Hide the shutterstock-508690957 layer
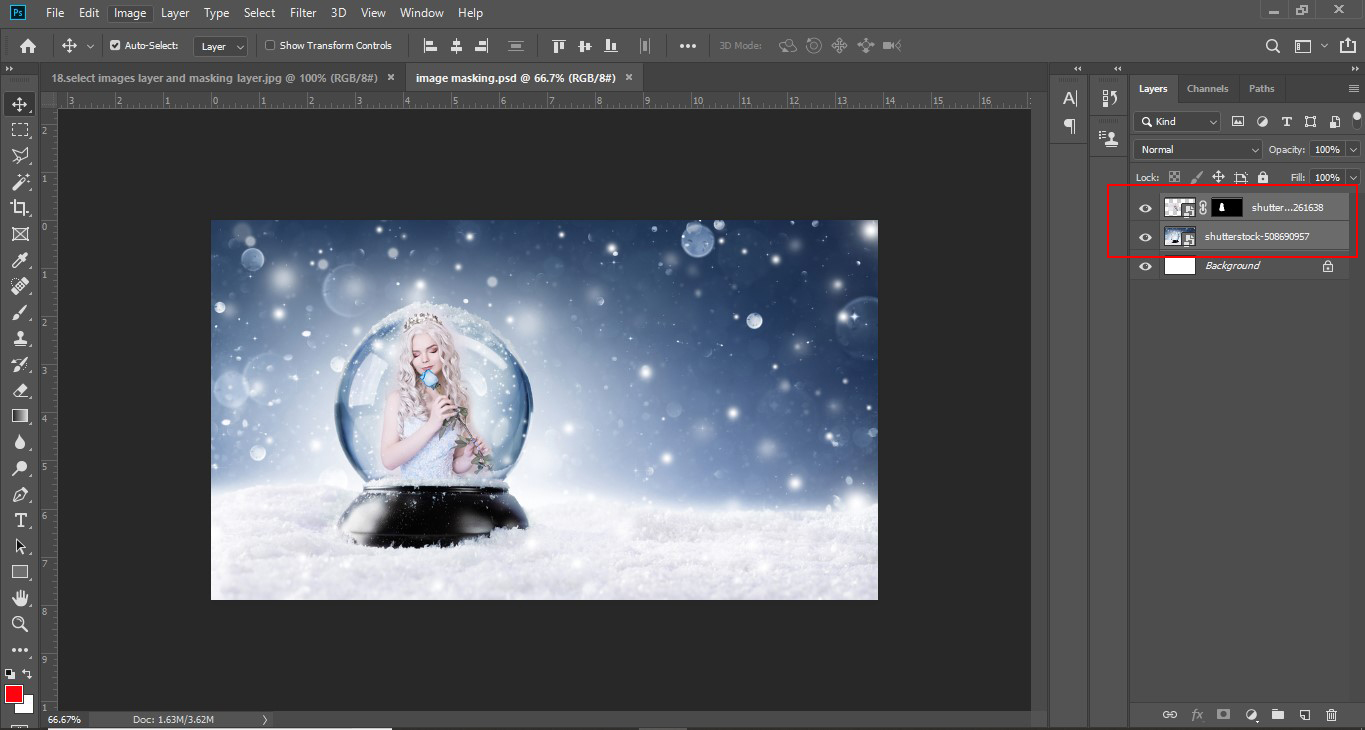 [1146, 237]
